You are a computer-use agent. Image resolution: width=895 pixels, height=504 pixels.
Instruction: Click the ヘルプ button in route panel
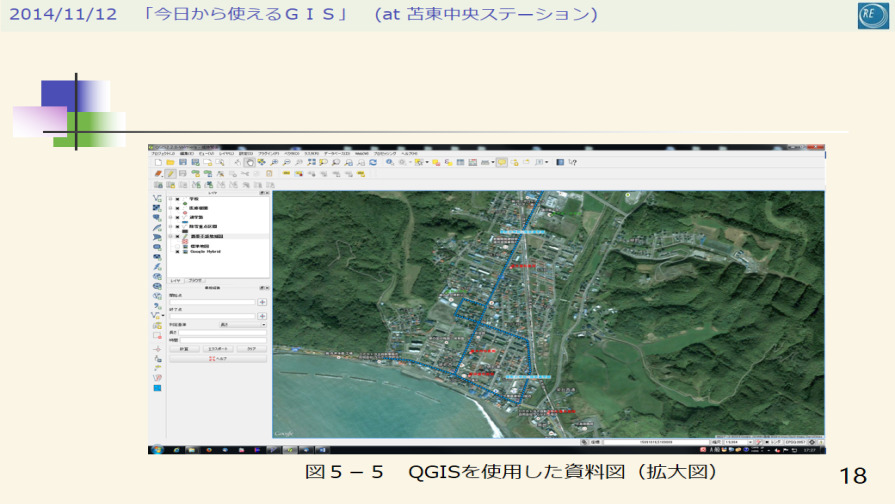[219, 358]
